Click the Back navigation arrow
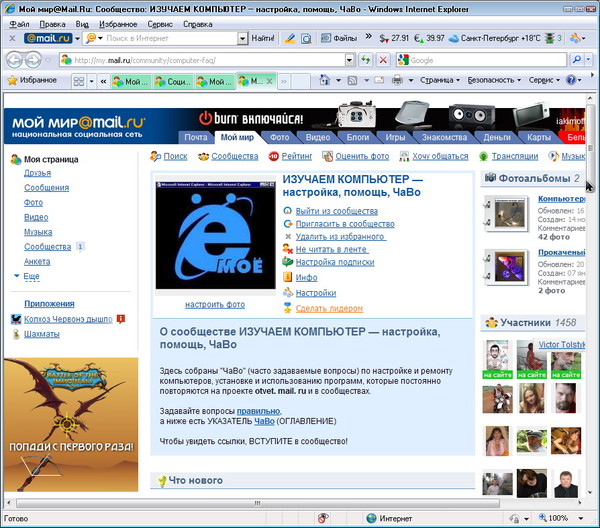 pyautogui.click(x=15, y=60)
